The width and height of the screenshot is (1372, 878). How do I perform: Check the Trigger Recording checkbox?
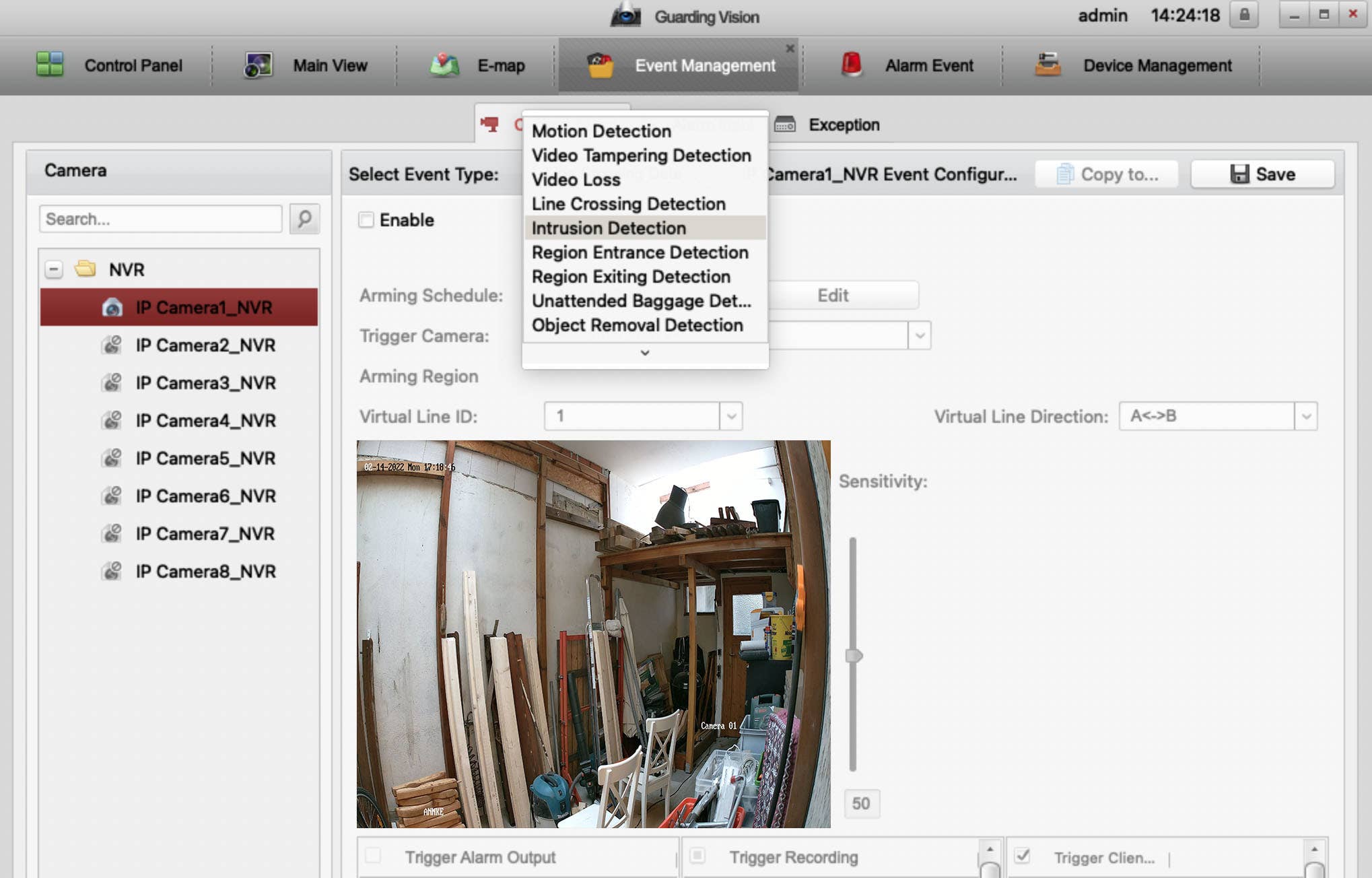tap(698, 856)
